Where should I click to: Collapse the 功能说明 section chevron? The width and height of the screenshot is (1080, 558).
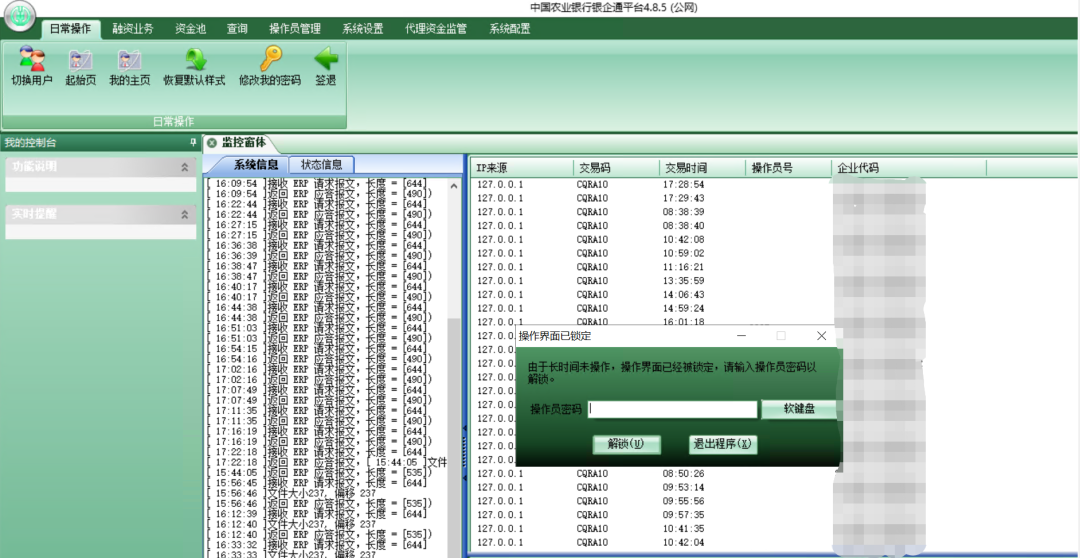coord(184,166)
